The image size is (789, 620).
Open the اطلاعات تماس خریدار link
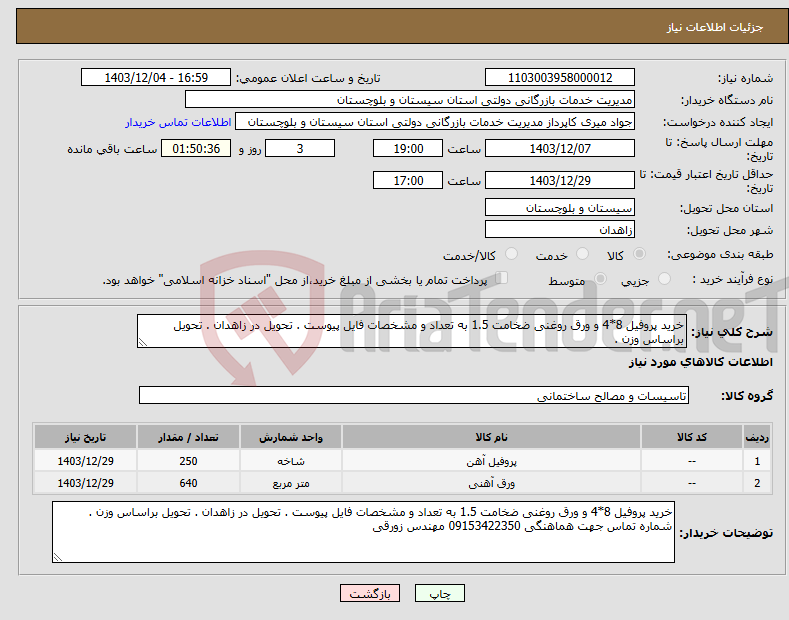click(x=178, y=122)
